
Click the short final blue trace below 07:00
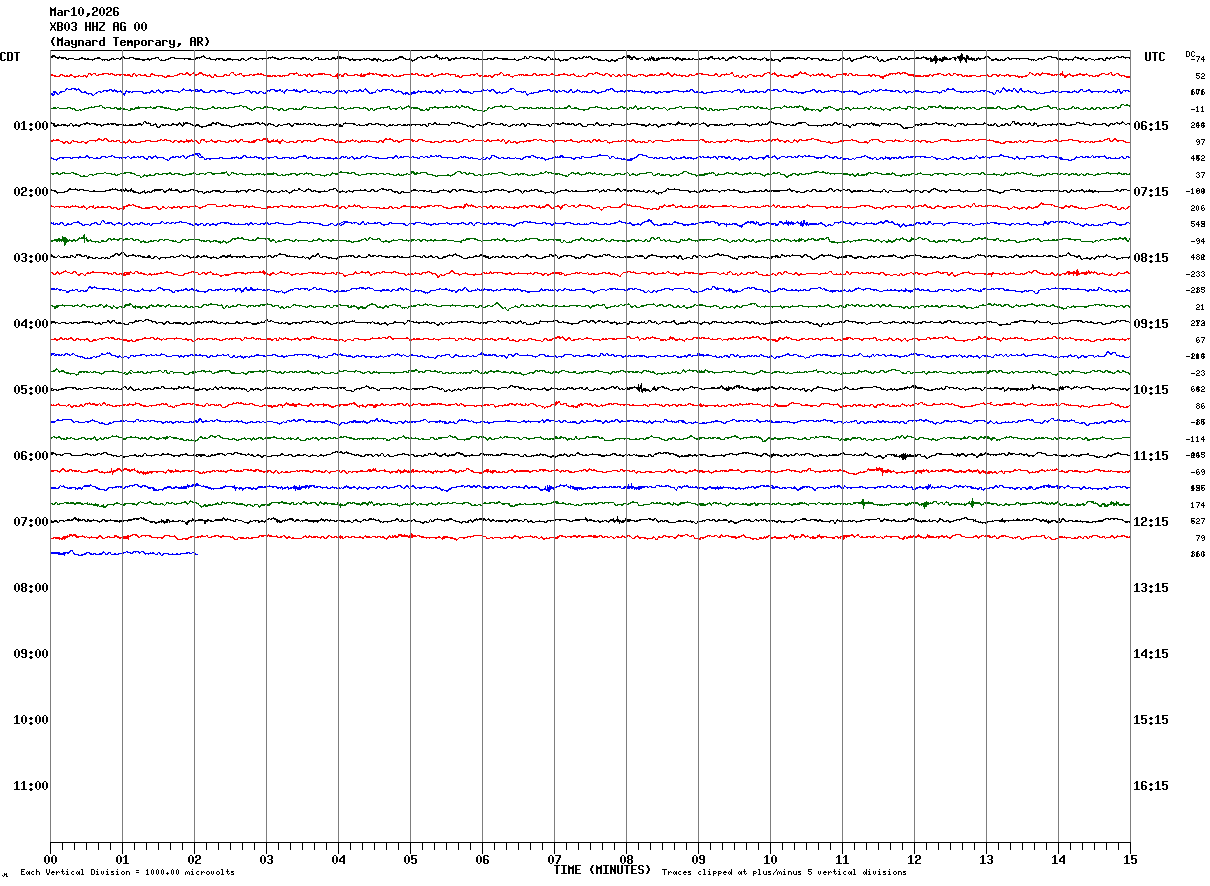124,553
